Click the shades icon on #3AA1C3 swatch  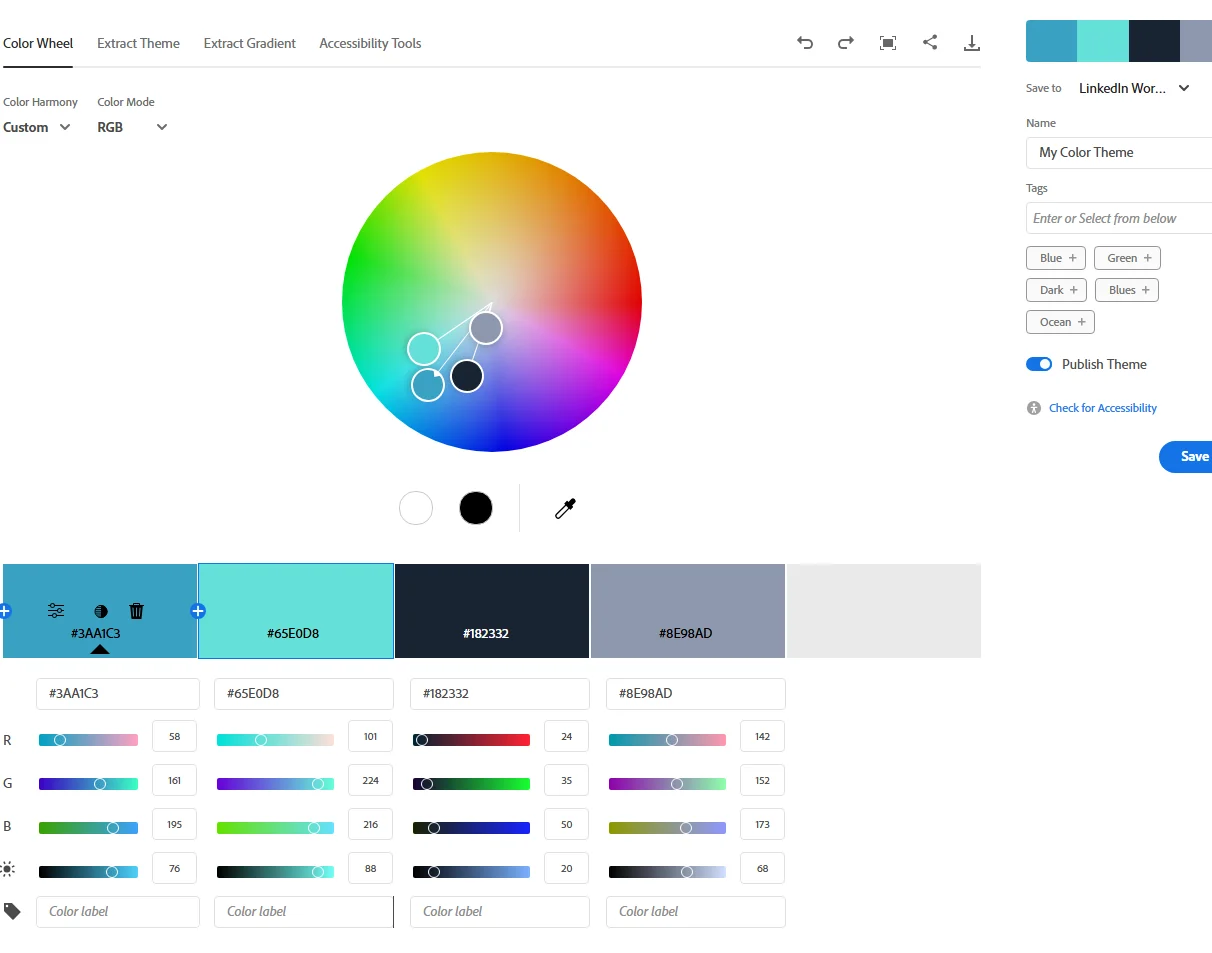point(100,611)
